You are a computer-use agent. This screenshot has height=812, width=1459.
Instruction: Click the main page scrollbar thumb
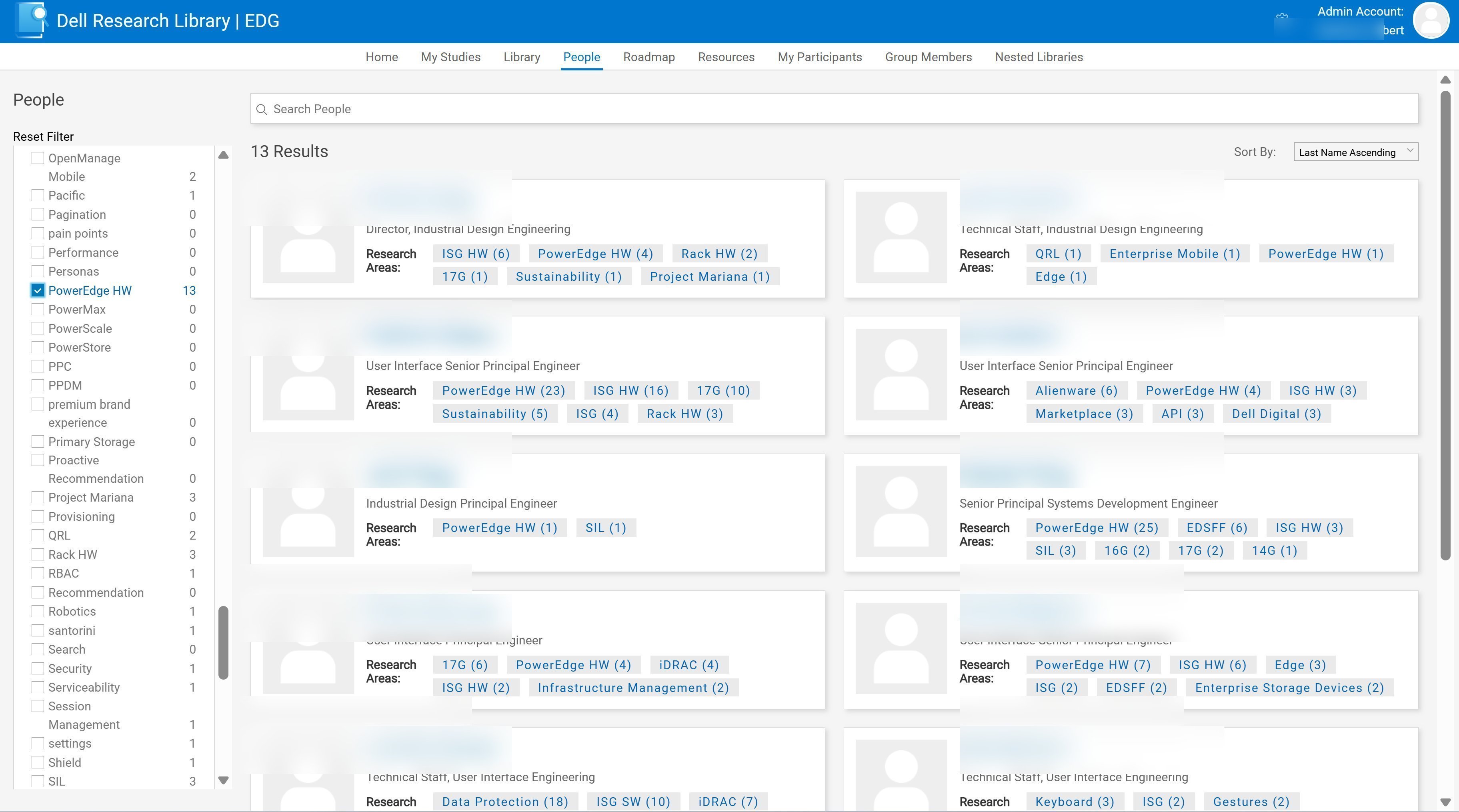pyautogui.click(x=1445, y=326)
